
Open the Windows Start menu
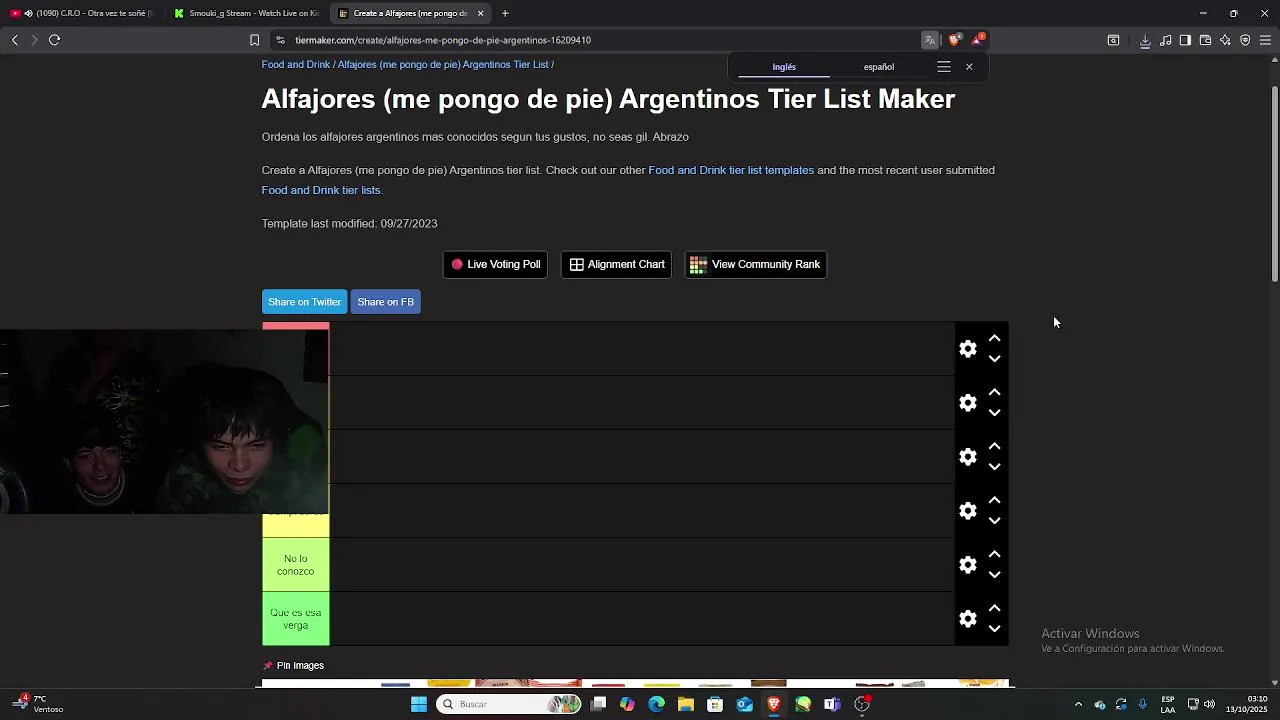(419, 704)
